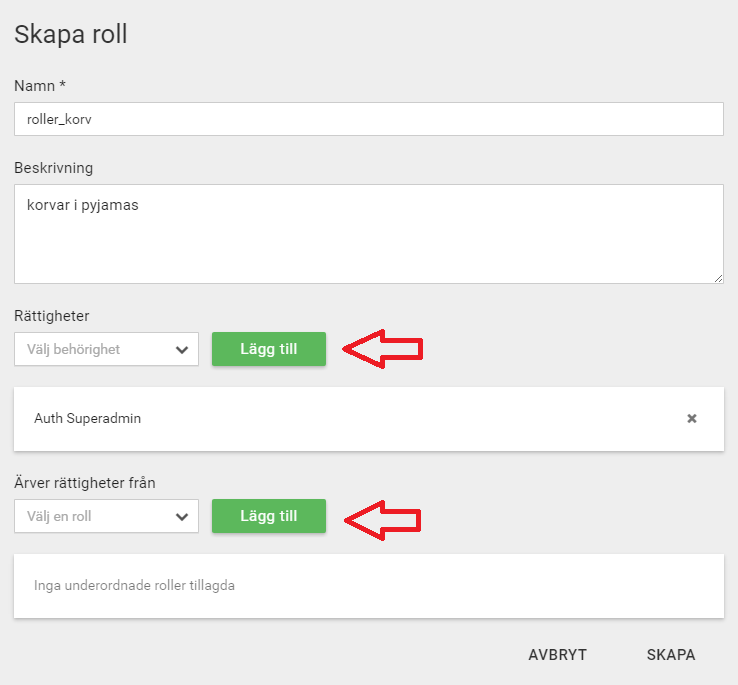Click the Ärver rättigheter från label

tap(85, 483)
